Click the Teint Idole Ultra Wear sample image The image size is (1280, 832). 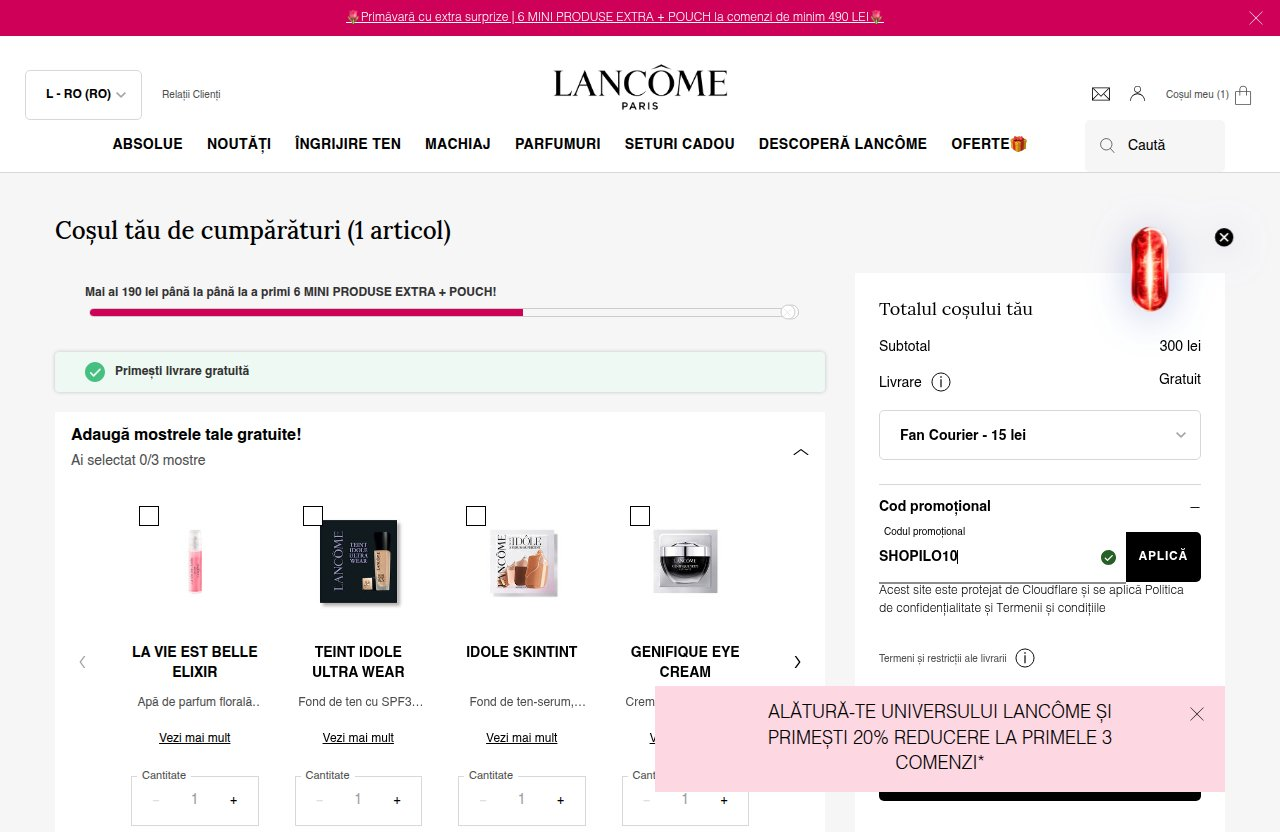tap(359, 562)
